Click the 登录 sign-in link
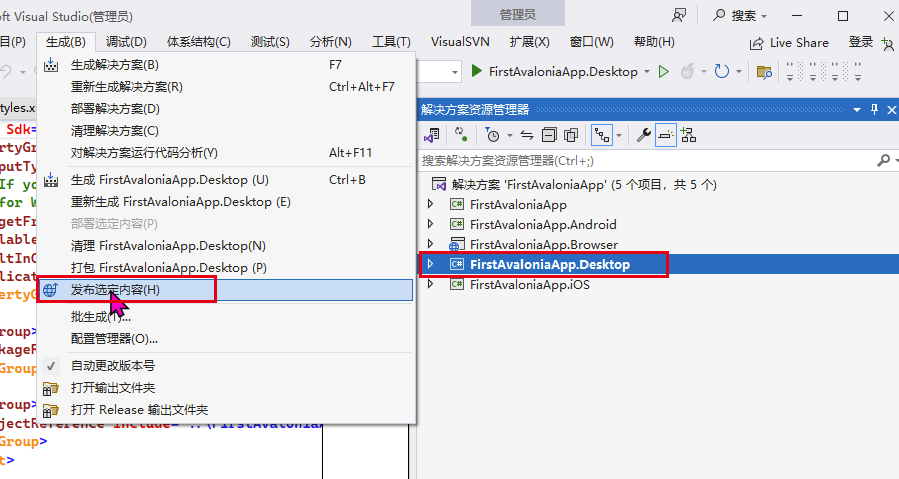 click(x=861, y=42)
